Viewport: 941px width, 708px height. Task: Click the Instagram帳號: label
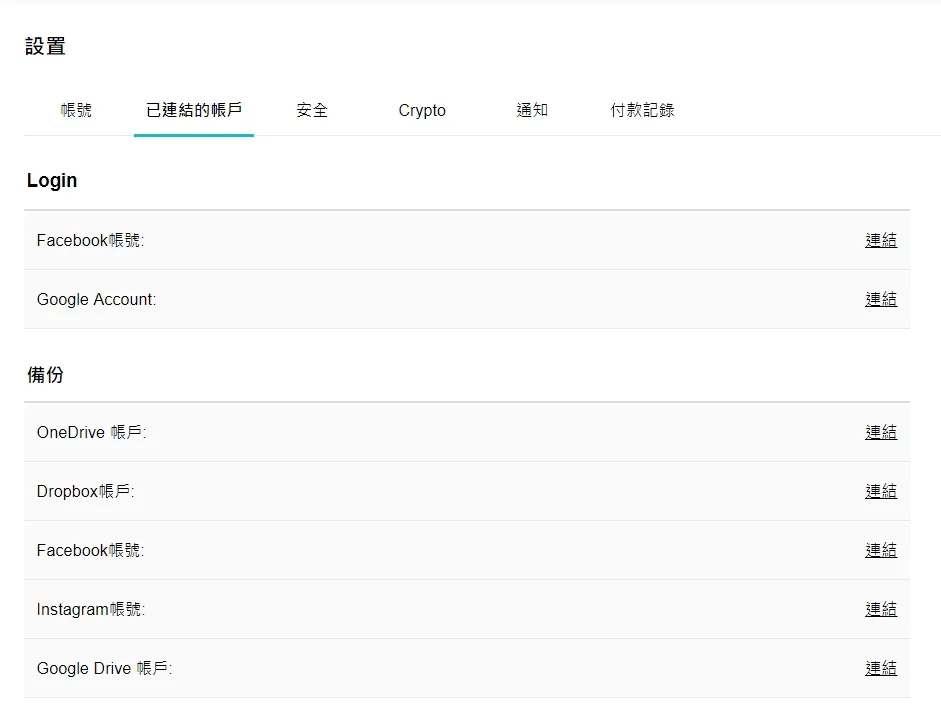click(x=91, y=610)
